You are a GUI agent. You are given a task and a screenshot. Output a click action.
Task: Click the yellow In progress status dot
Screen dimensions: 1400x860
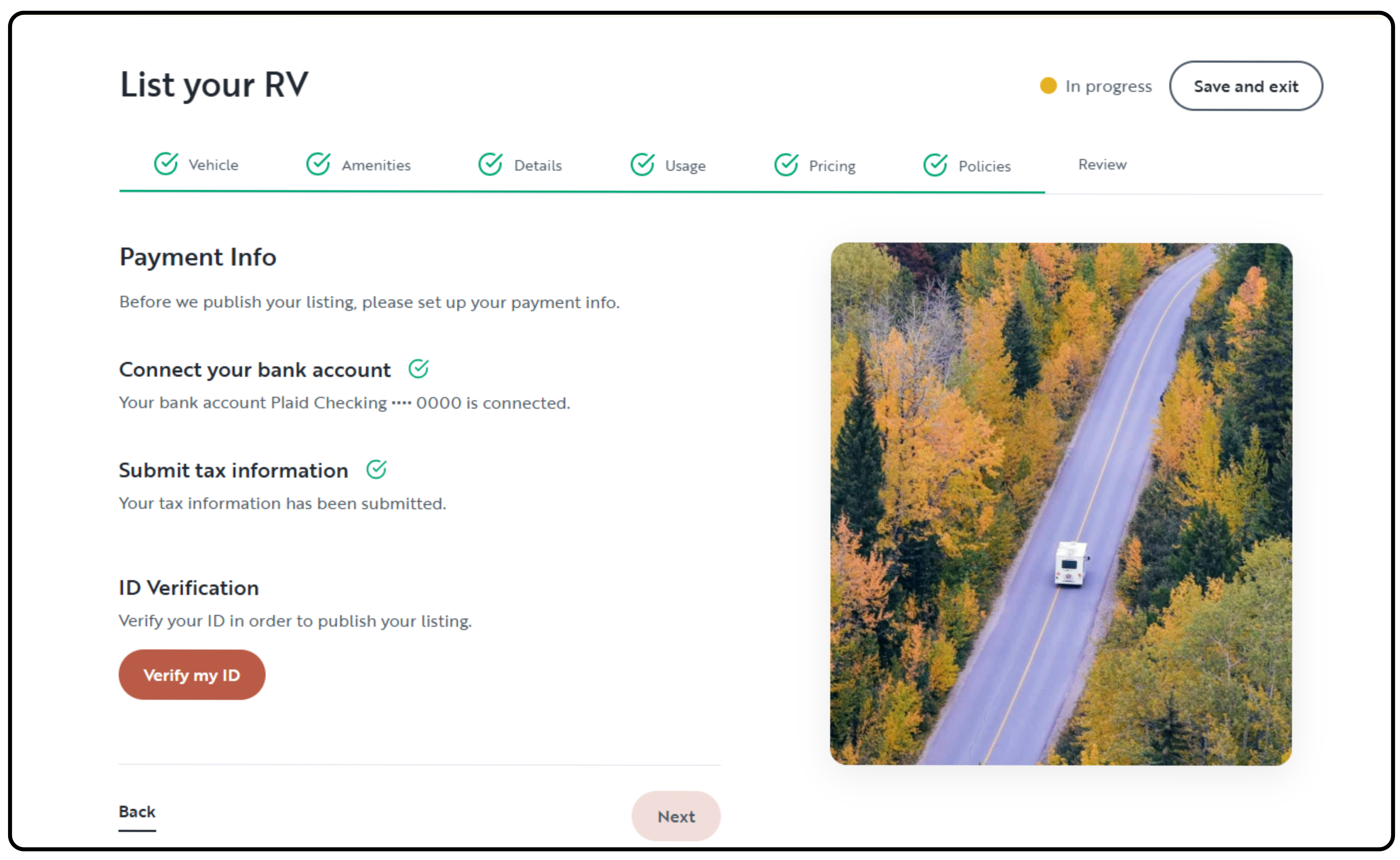(x=1048, y=86)
